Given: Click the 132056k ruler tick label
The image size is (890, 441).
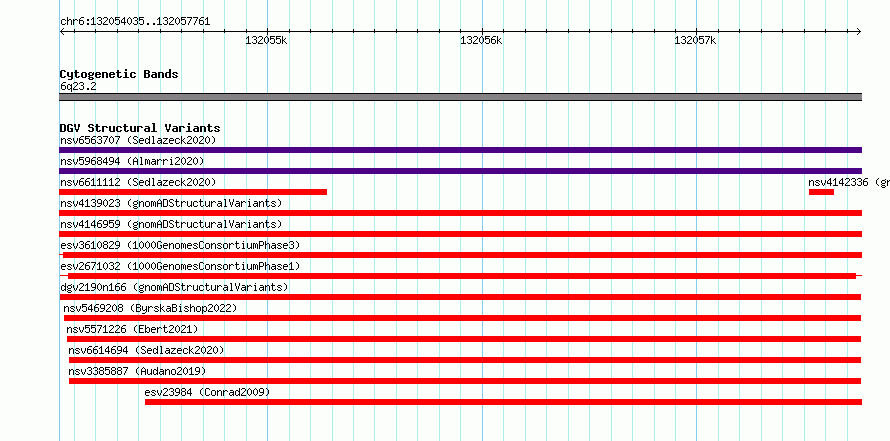Looking at the screenshot, I should (481, 40).
